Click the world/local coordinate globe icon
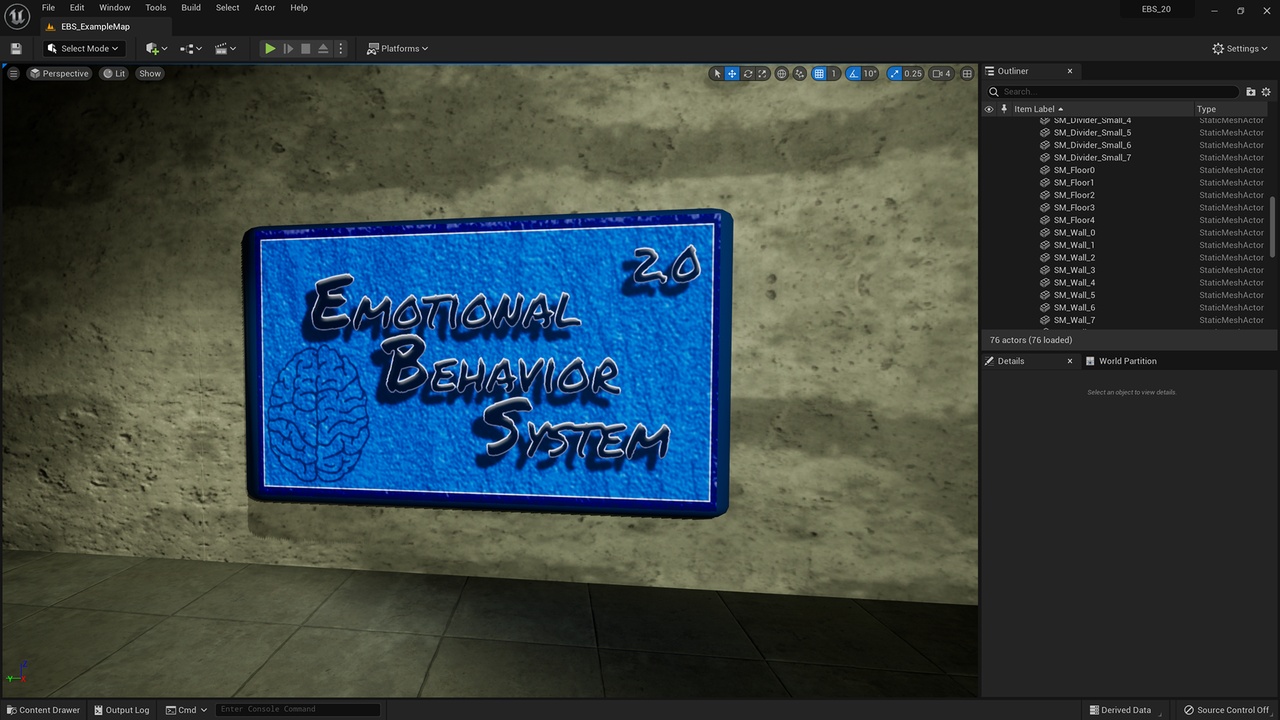 point(782,73)
